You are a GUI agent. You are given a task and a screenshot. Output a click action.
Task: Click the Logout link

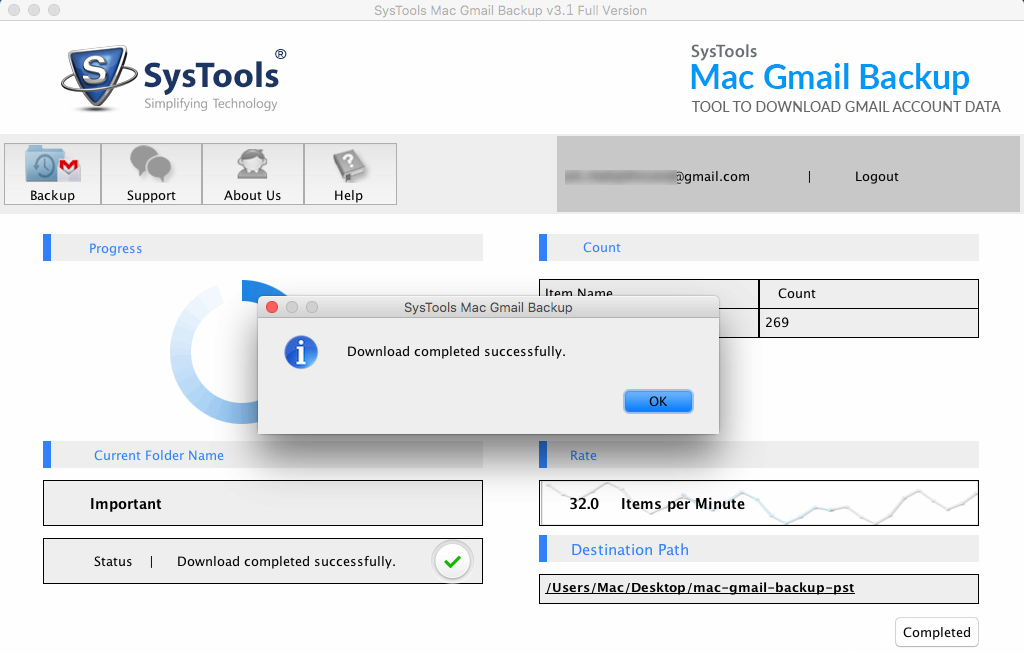876,176
